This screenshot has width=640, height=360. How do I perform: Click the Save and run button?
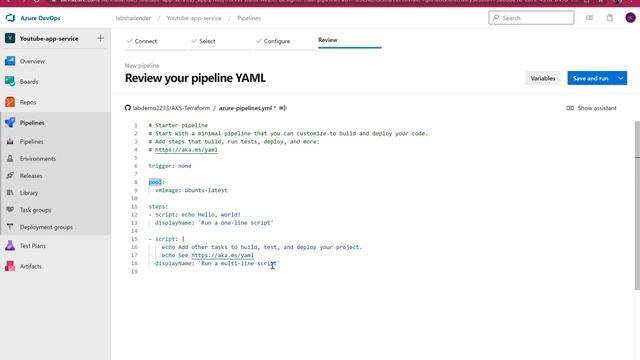click(x=591, y=78)
